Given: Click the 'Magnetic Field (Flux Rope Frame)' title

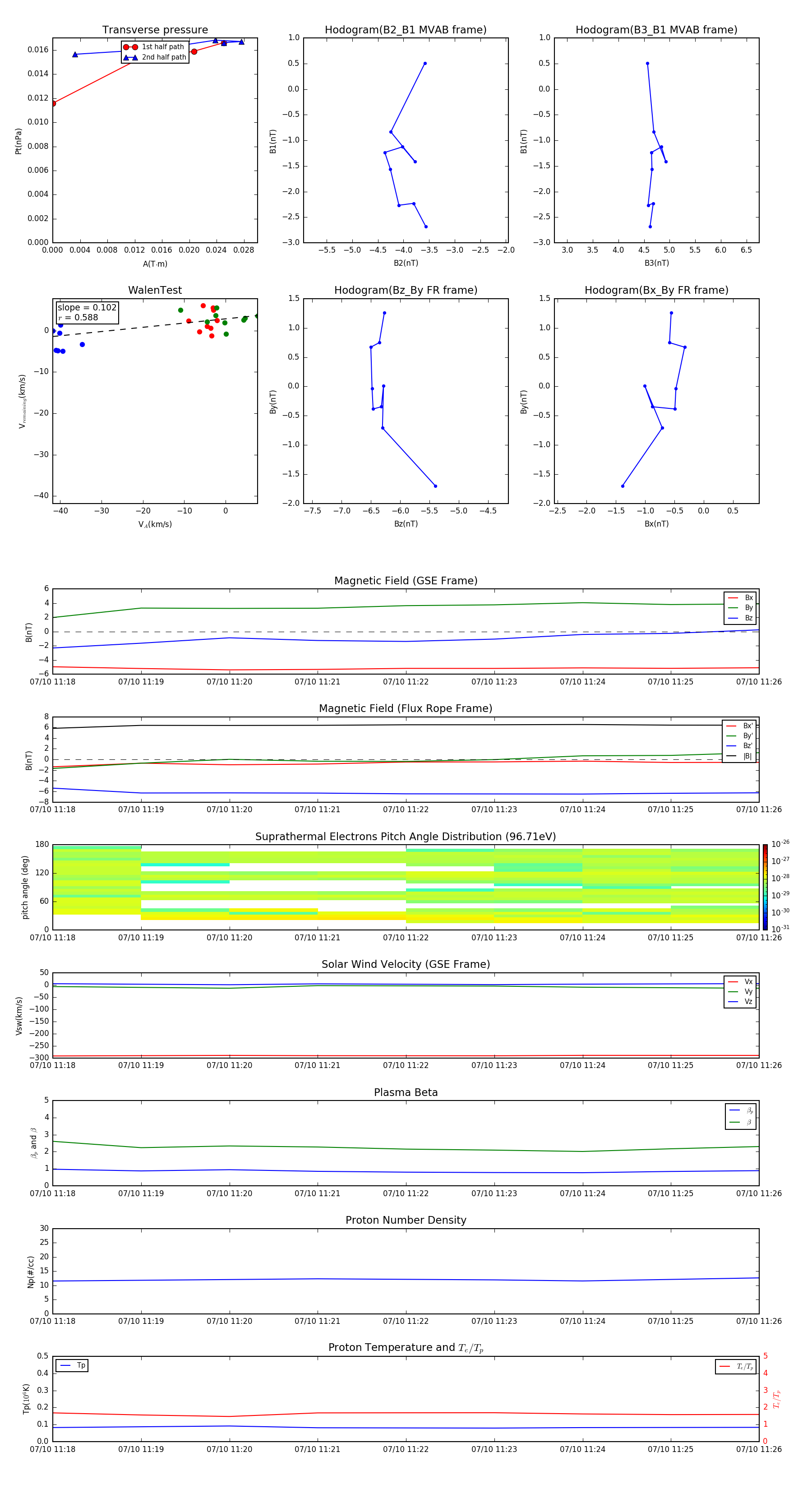Looking at the screenshot, I should tap(406, 709).
